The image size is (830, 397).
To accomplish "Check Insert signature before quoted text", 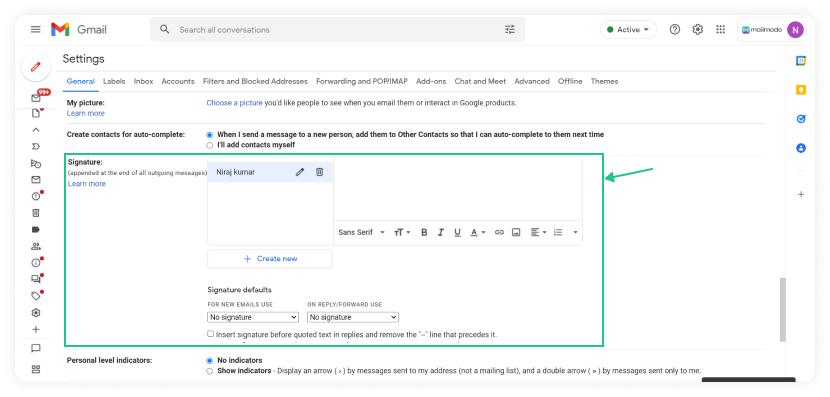I will pyautogui.click(x=211, y=334).
